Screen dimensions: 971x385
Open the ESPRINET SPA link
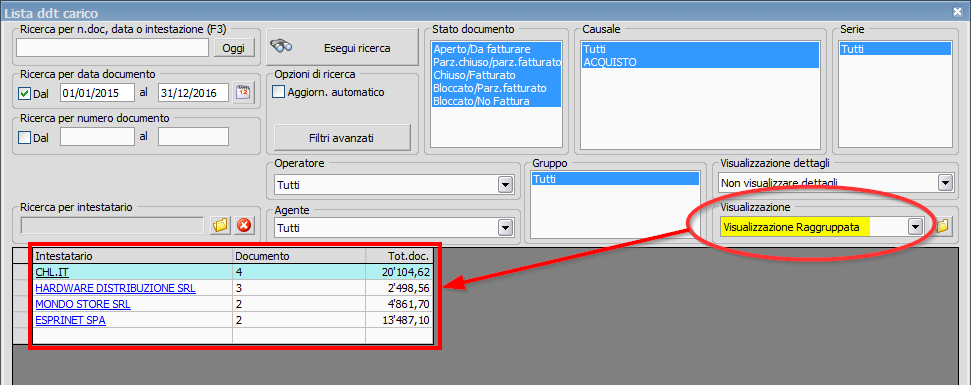pos(71,321)
